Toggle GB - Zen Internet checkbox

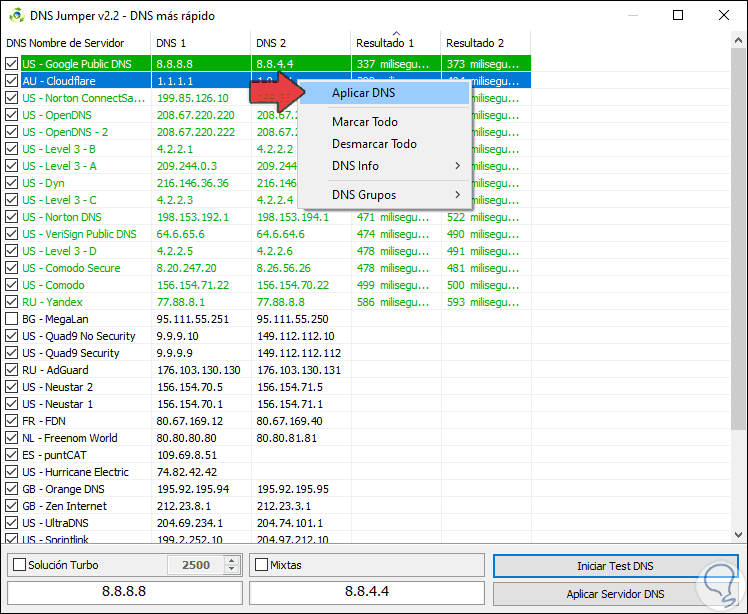[x=11, y=506]
